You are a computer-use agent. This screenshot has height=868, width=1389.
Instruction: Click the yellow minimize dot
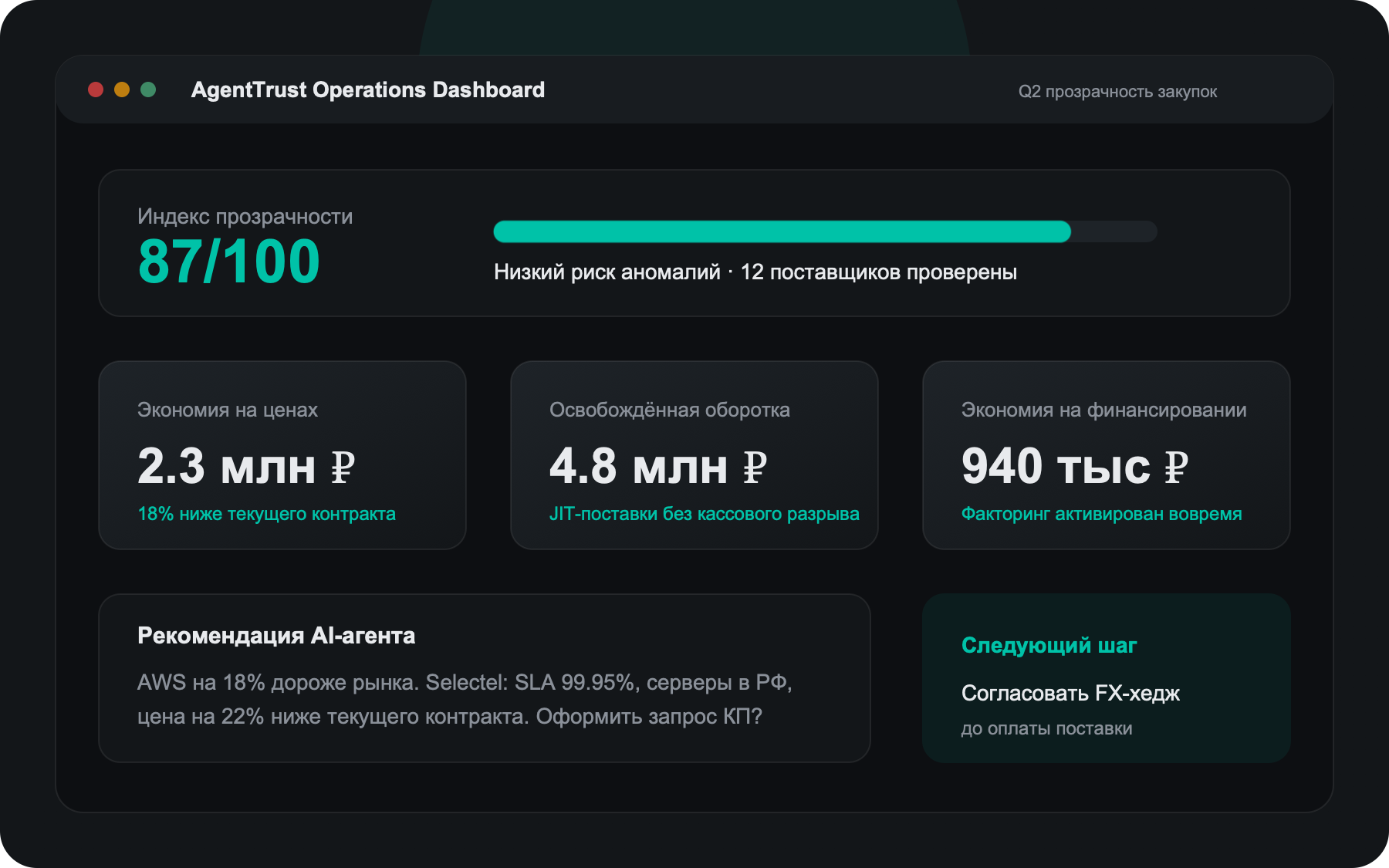(122, 90)
